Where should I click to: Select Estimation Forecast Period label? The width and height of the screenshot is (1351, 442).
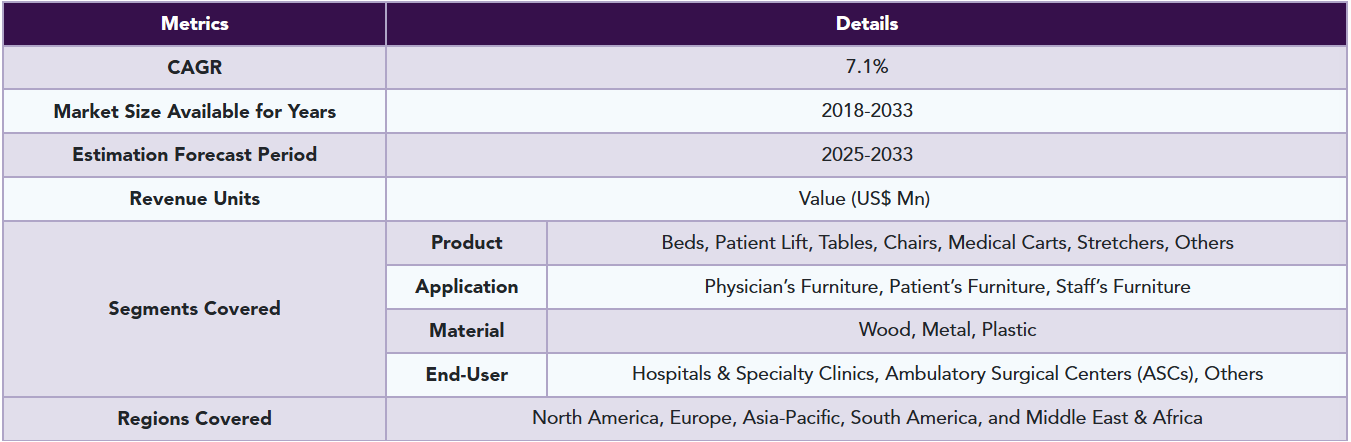194,155
